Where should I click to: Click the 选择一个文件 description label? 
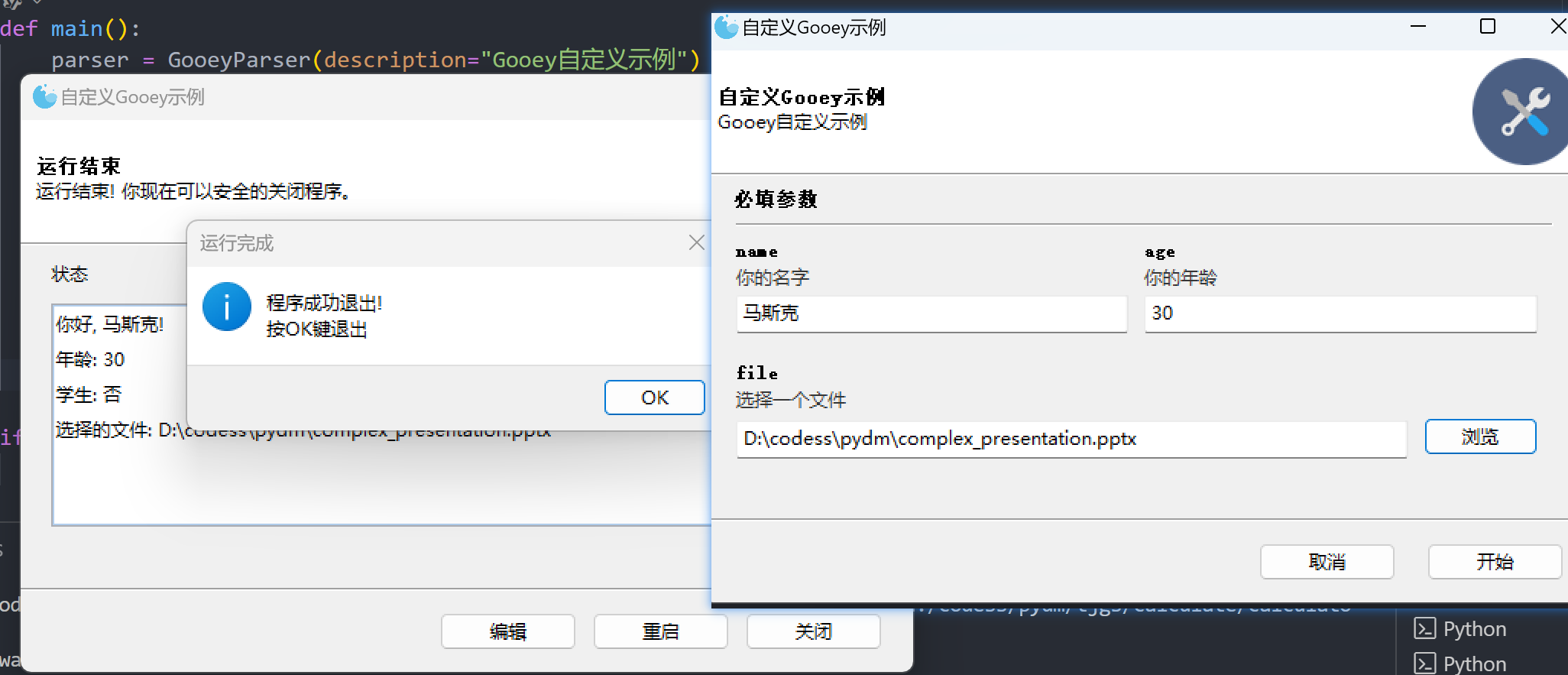coord(791,400)
